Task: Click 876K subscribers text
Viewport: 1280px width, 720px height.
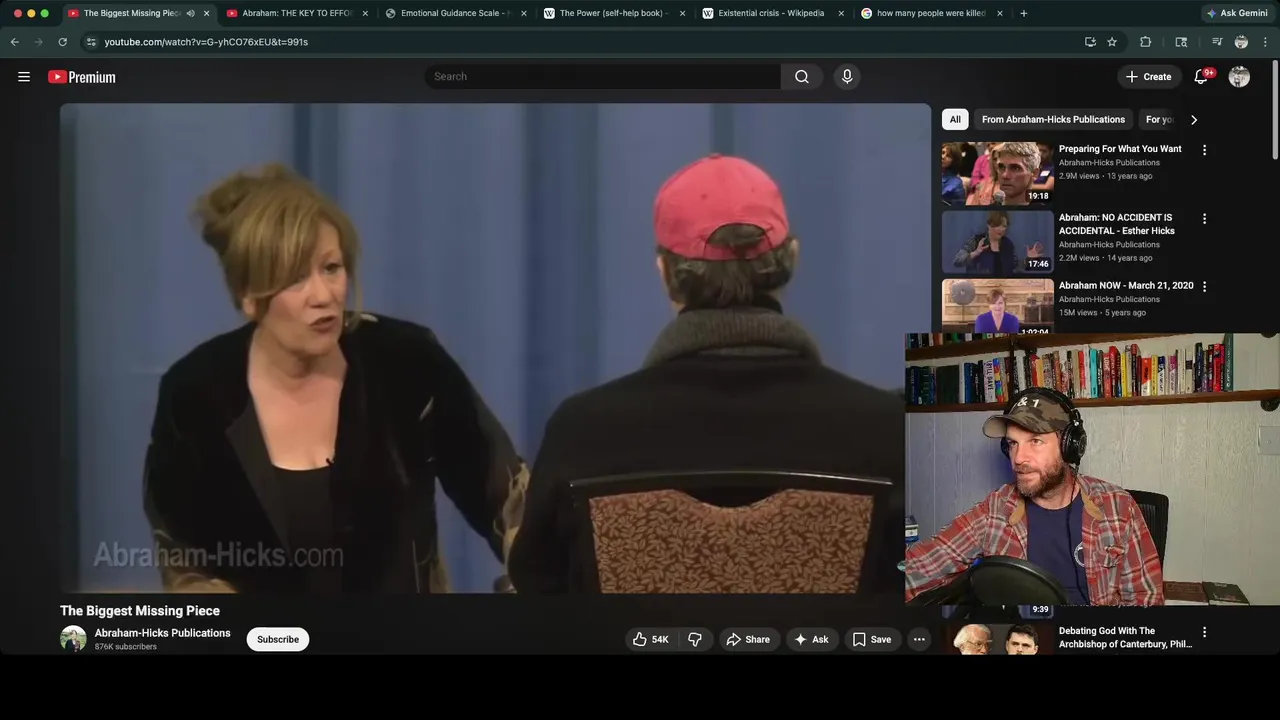Action: click(x=125, y=647)
